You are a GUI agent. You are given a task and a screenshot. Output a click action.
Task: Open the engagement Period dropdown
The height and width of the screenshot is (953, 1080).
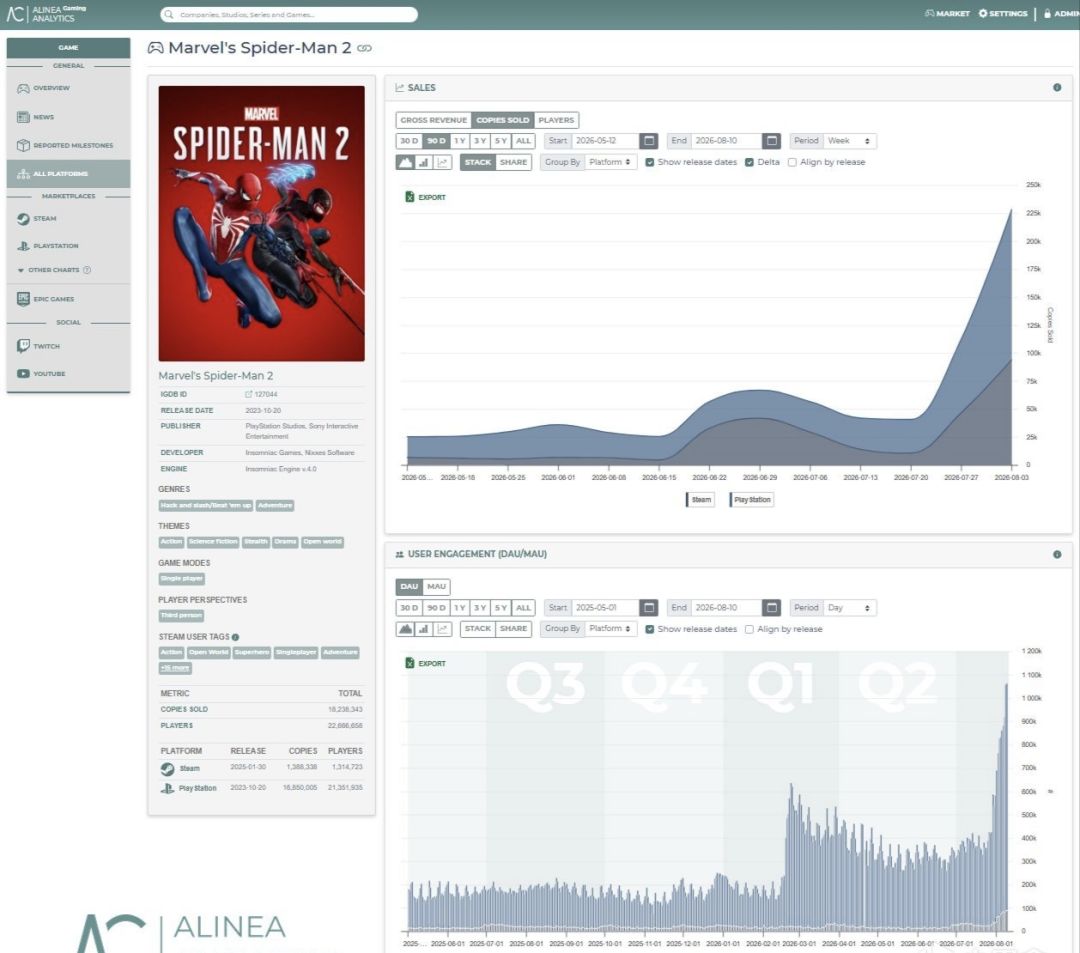(849, 608)
